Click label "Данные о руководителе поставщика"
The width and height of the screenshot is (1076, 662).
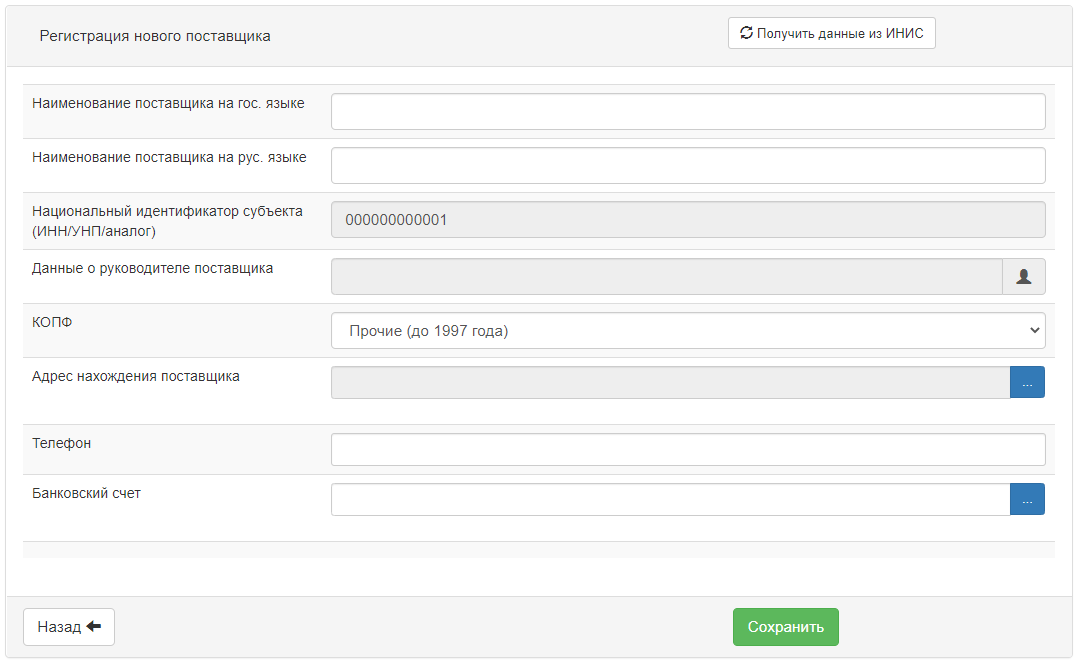pos(152,268)
